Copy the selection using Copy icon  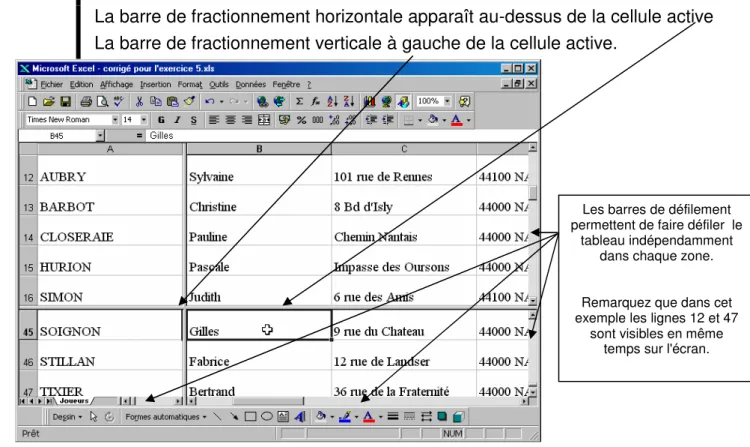coord(155,101)
